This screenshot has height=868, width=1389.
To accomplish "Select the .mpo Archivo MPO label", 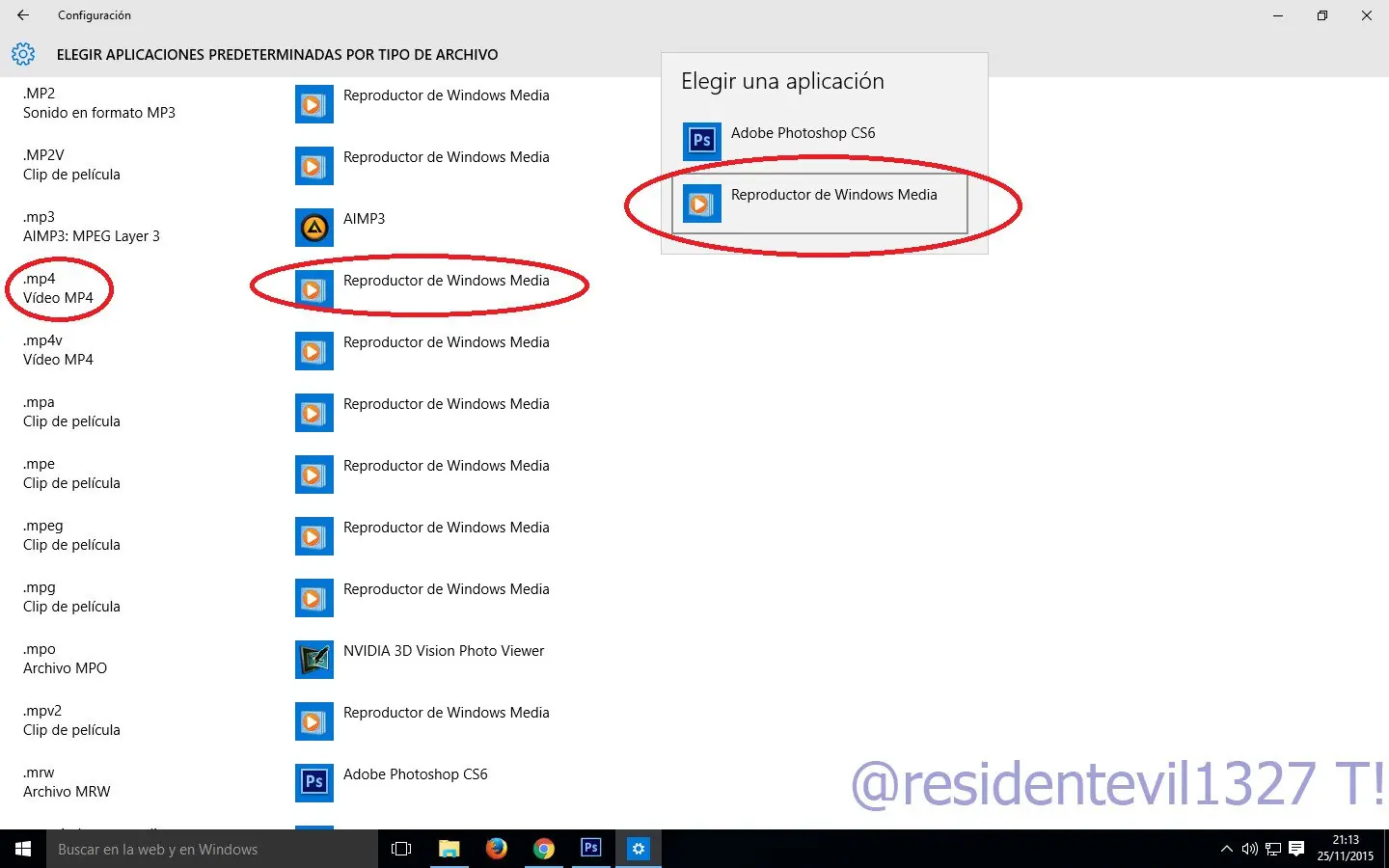I will point(65,659).
